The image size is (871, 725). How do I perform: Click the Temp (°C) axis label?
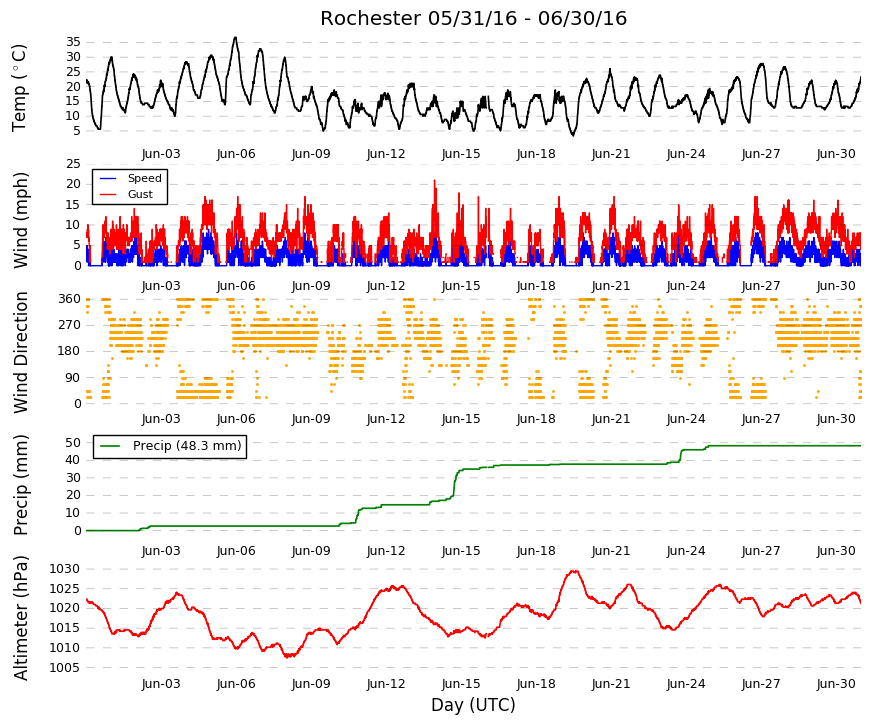point(19,88)
